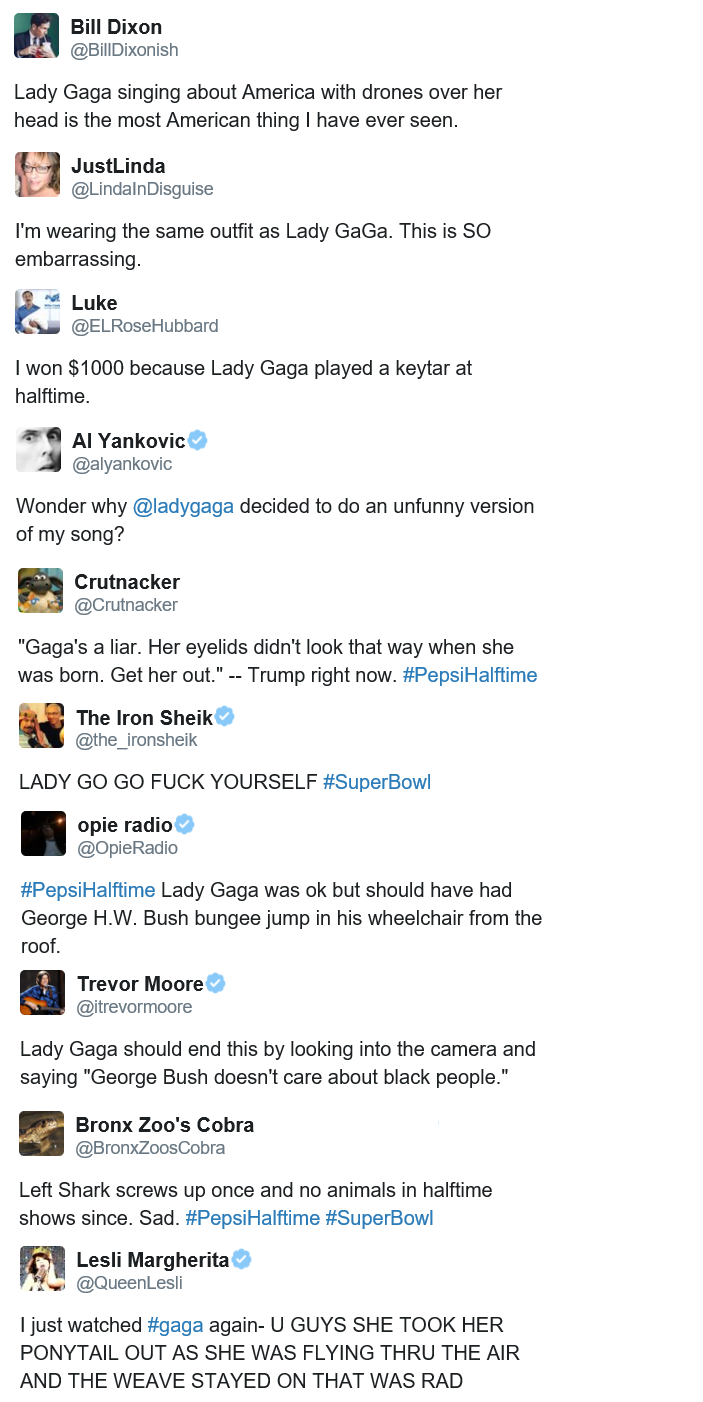Screen dimensions: 703x1402
Task: Open the #gaga hashtag link
Action: point(175,1325)
